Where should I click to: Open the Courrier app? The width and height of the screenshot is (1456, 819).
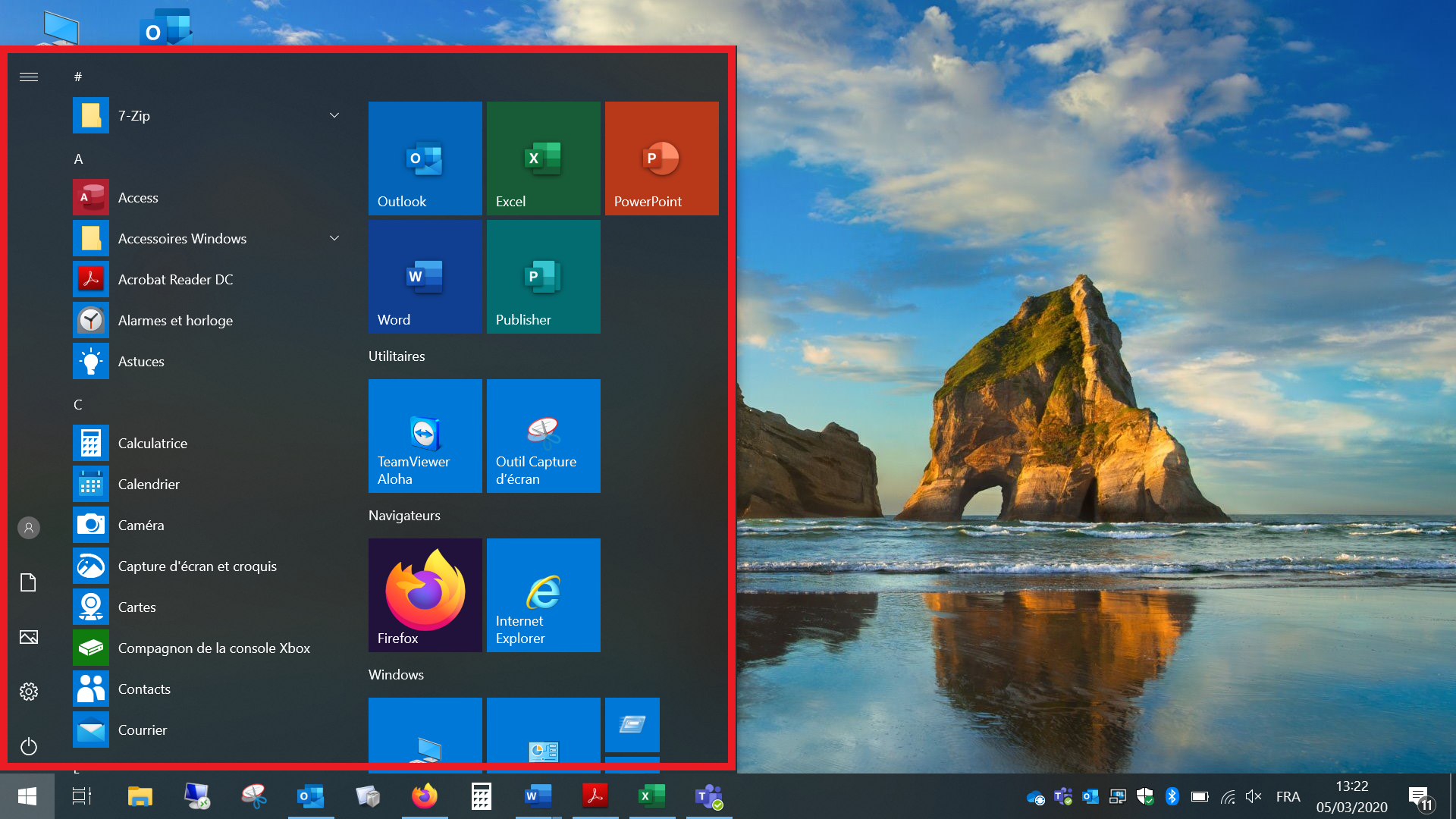[209, 730]
